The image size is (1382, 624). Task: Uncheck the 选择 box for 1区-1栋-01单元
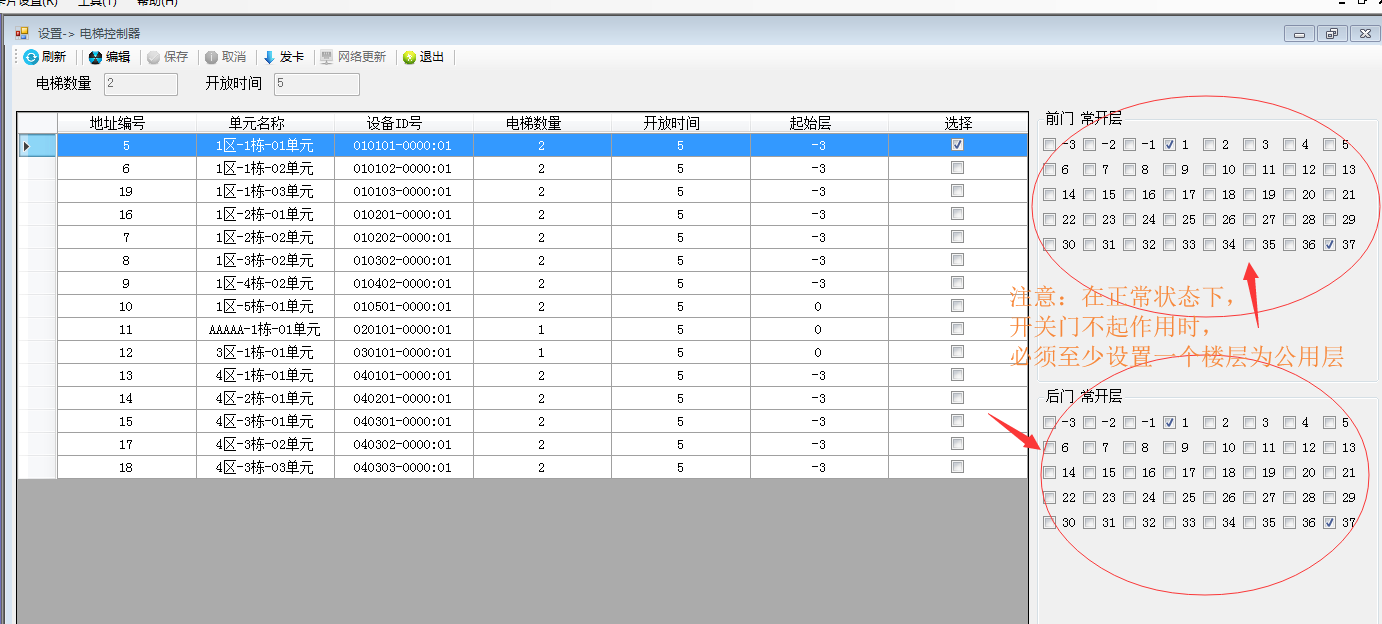(958, 145)
